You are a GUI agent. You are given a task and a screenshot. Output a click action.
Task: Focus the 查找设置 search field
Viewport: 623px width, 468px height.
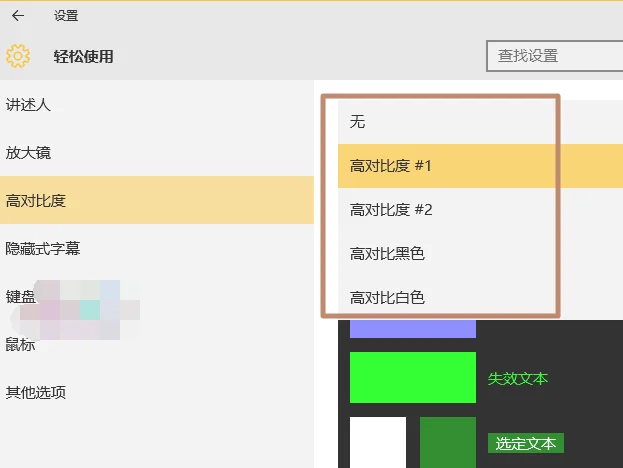555,56
